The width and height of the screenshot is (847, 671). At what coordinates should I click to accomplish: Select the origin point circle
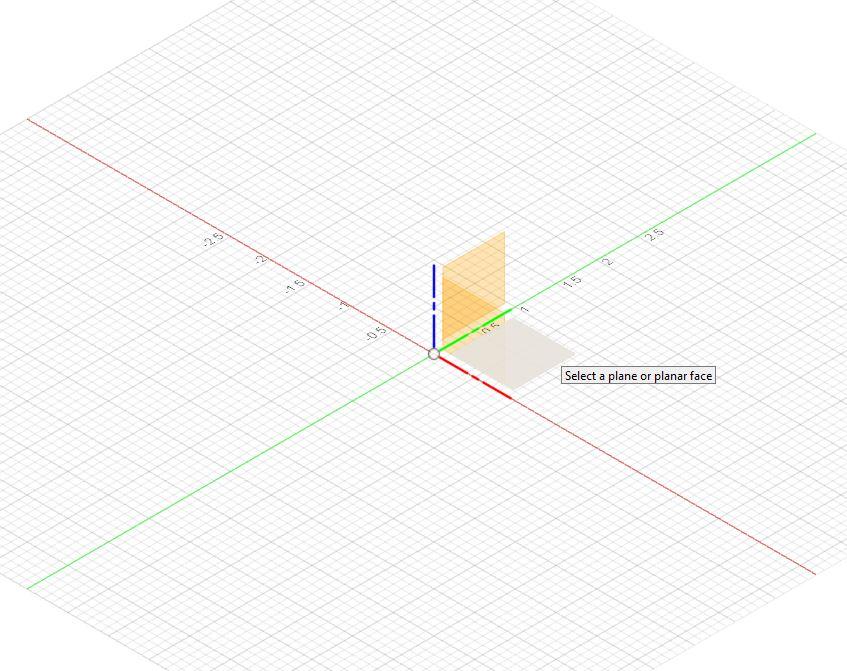click(433, 354)
